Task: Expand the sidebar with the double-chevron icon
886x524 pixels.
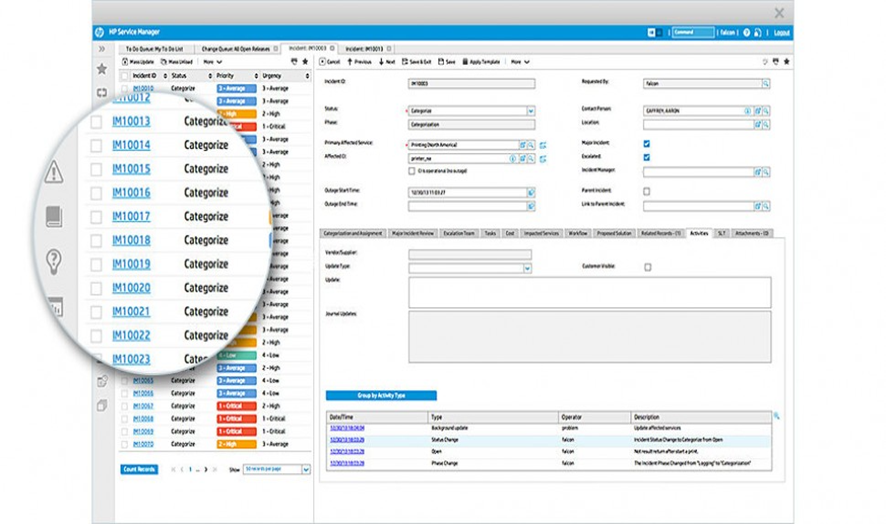Action: pos(102,49)
